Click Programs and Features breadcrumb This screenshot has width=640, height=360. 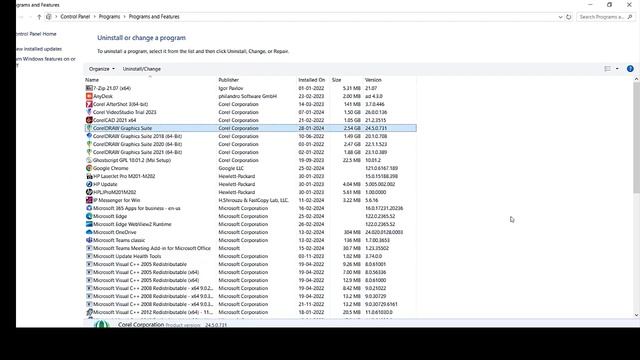(x=154, y=17)
